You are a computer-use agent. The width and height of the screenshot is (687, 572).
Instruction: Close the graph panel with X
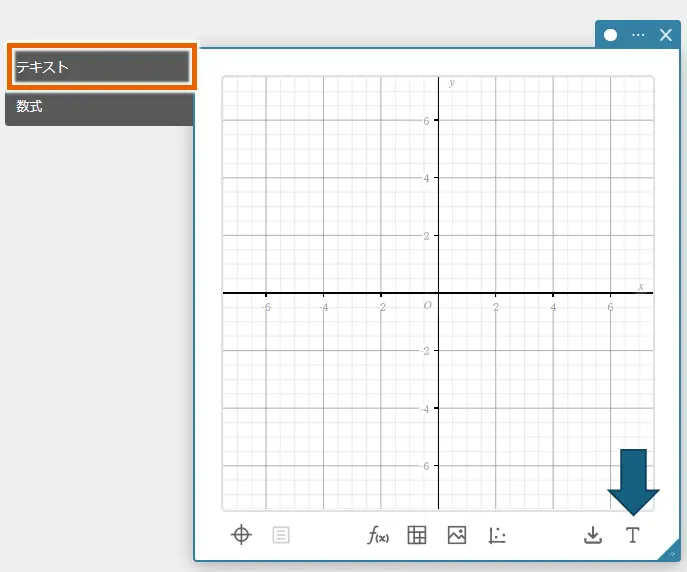tap(666, 35)
